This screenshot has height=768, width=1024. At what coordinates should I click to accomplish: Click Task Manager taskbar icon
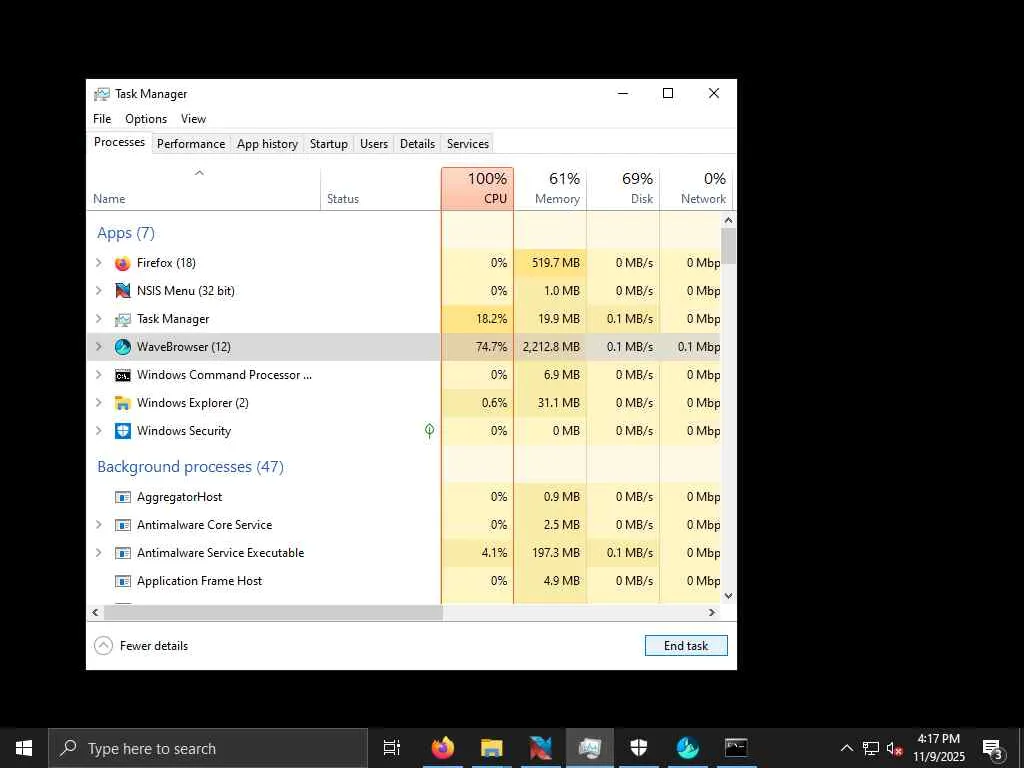tap(590, 748)
